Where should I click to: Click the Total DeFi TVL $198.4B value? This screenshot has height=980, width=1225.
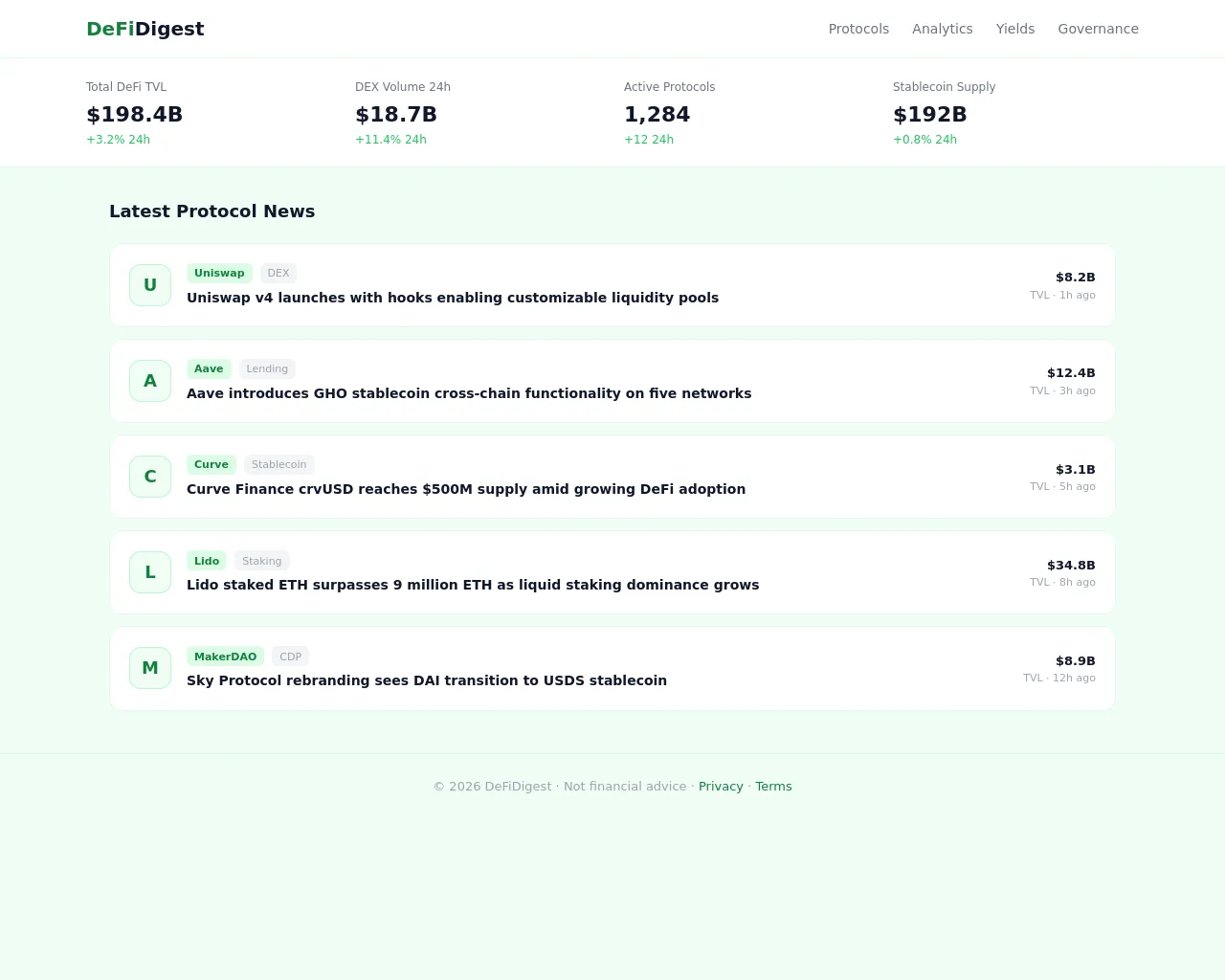(x=135, y=115)
